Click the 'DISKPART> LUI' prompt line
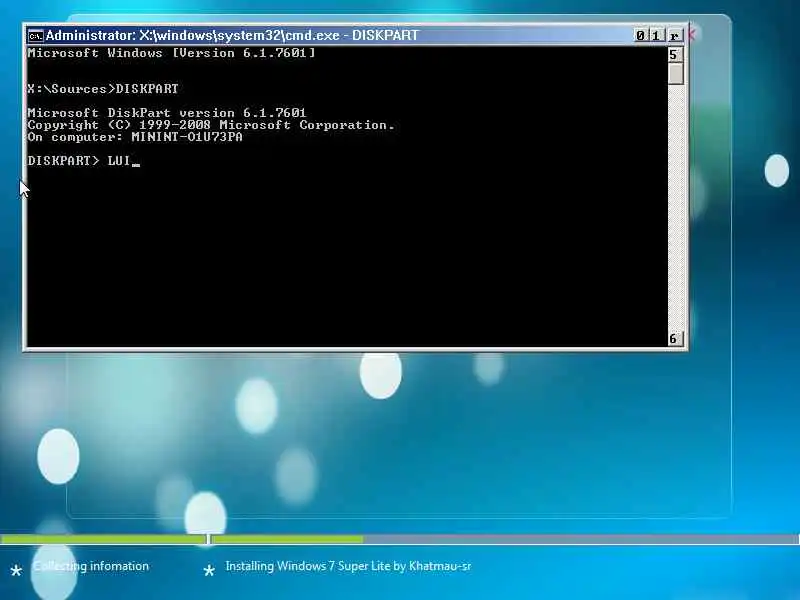 84,161
